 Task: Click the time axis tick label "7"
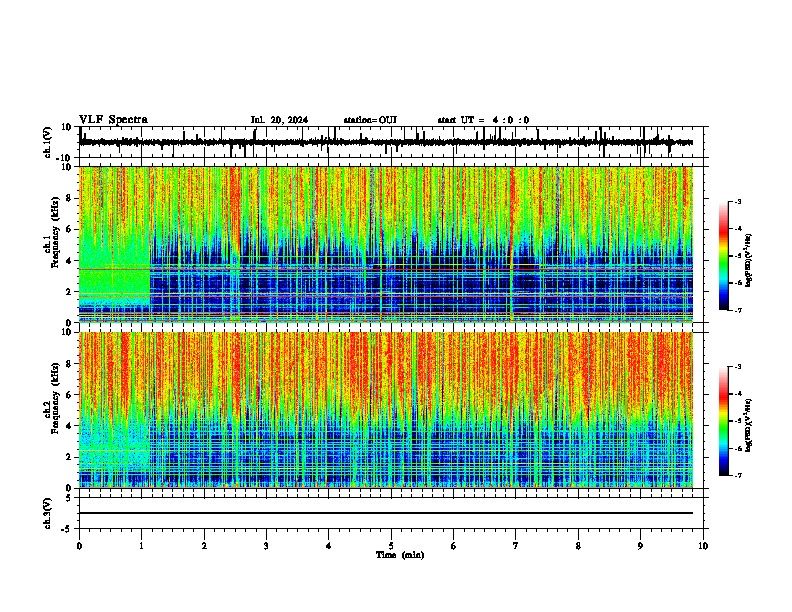[x=516, y=546]
